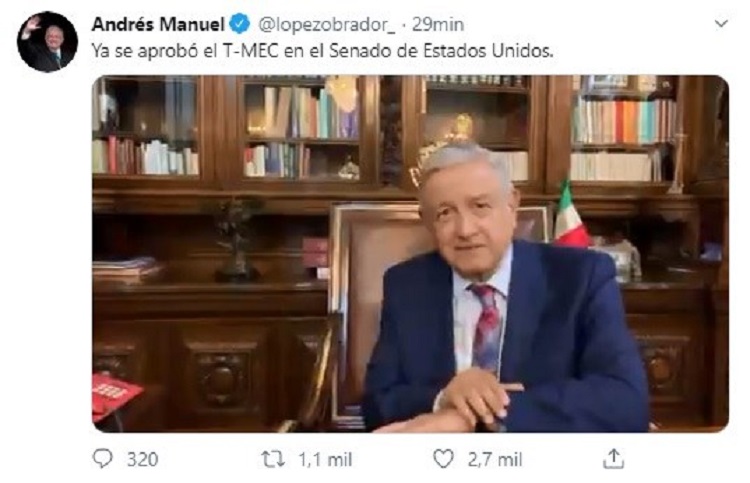
Task: Open the 29min timestamp link
Action: pyautogui.click(x=438, y=24)
